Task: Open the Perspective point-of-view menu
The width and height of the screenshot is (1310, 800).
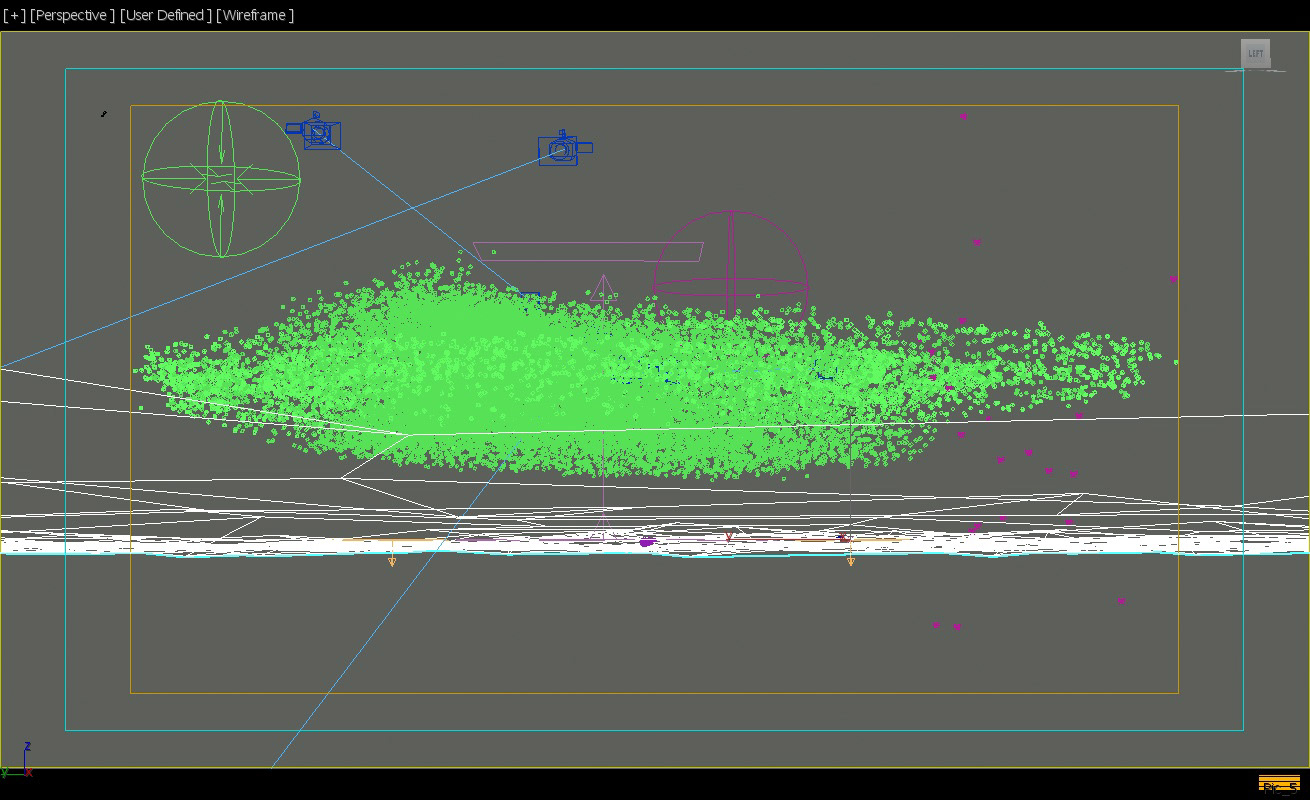Action: pyautogui.click(x=72, y=15)
